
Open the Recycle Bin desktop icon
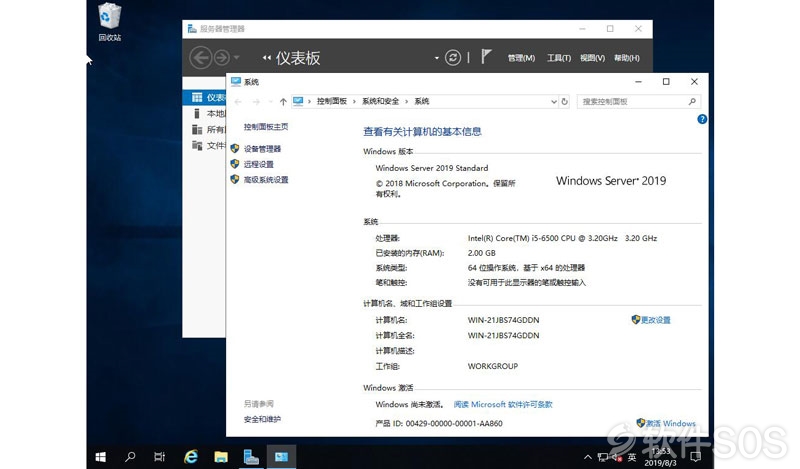110,22
